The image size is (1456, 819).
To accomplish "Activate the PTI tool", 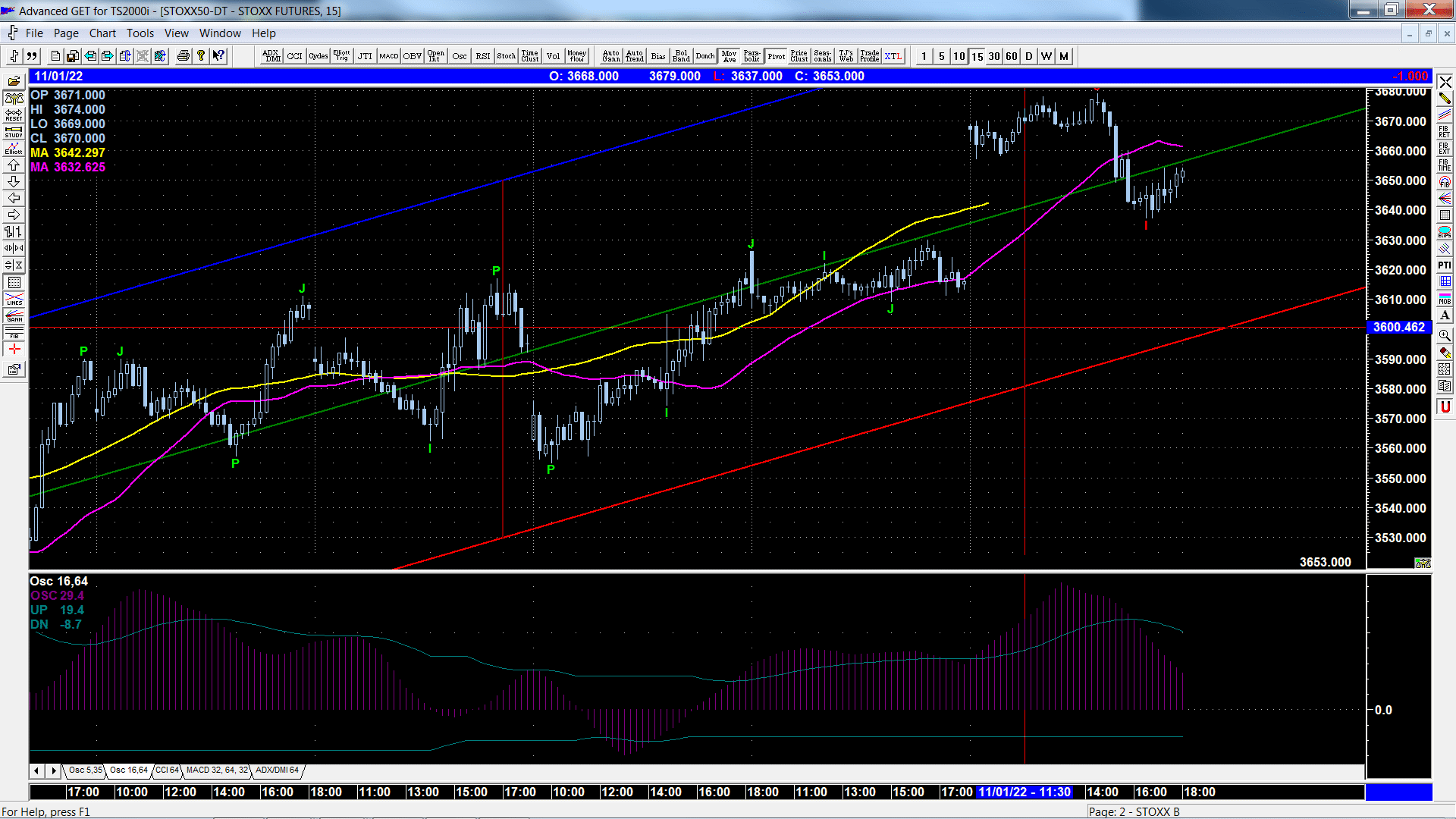I will tap(1445, 265).
